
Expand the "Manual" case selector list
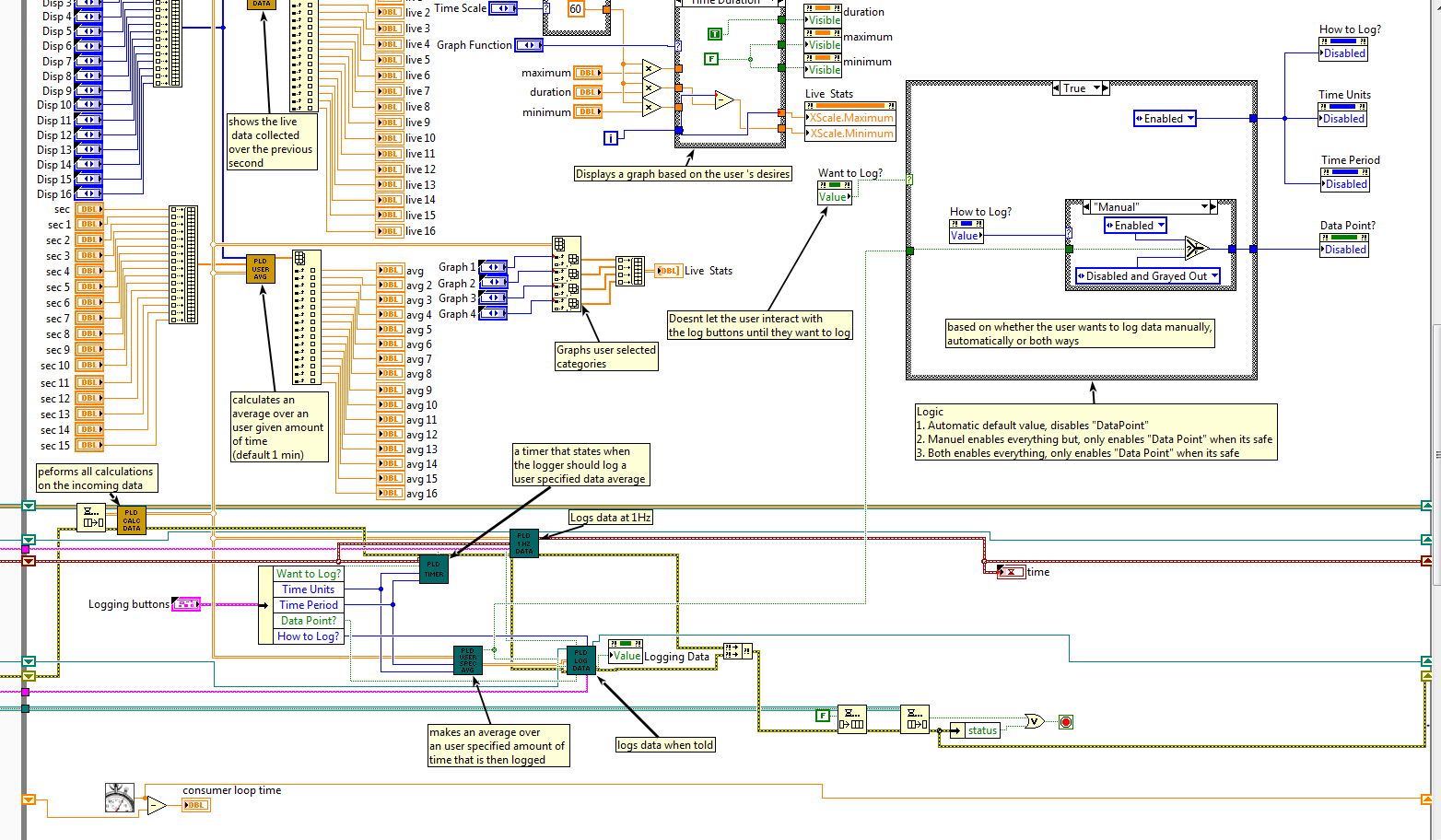pos(1150,207)
